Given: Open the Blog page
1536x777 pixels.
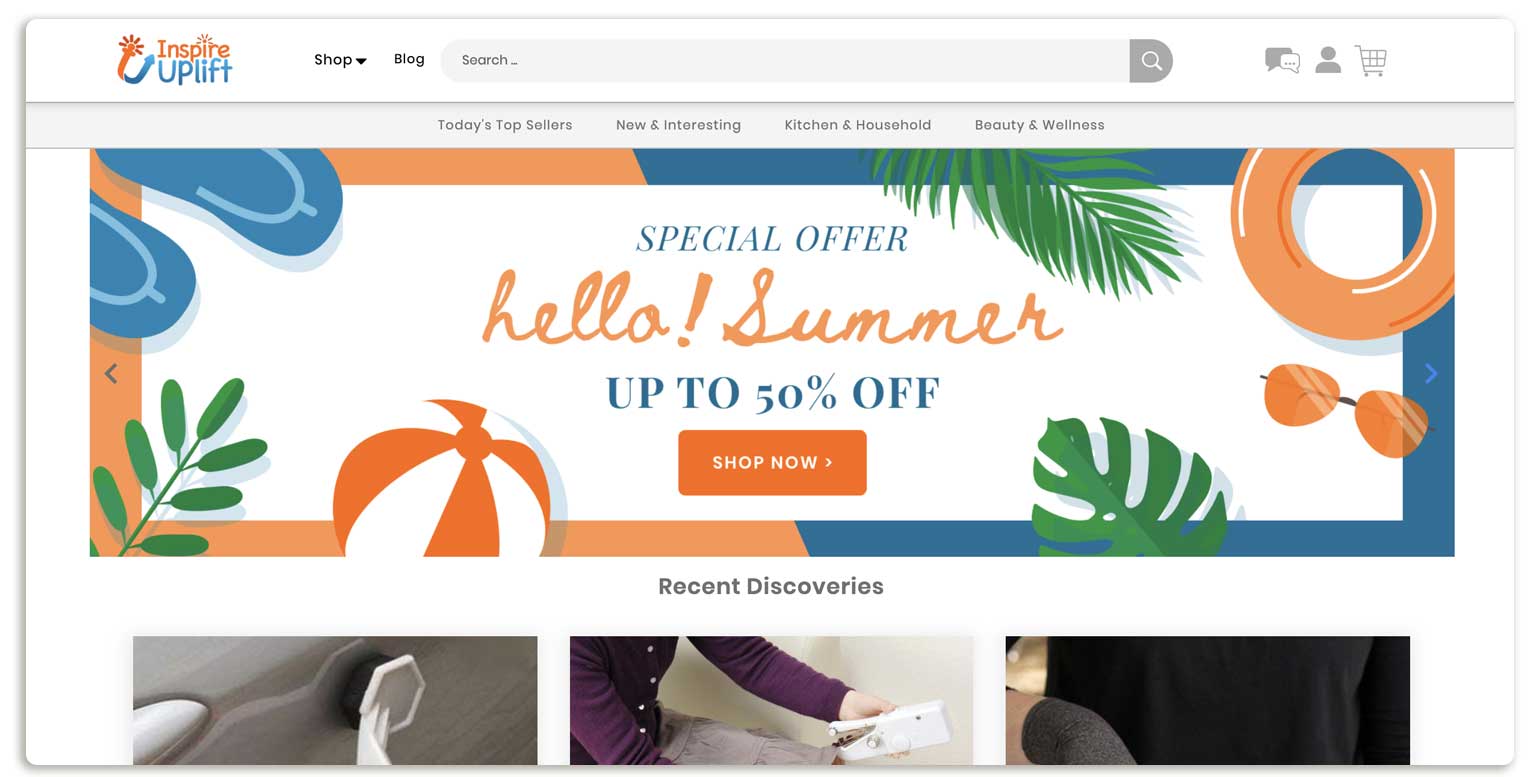Looking at the screenshot, I should pos(409,59).
